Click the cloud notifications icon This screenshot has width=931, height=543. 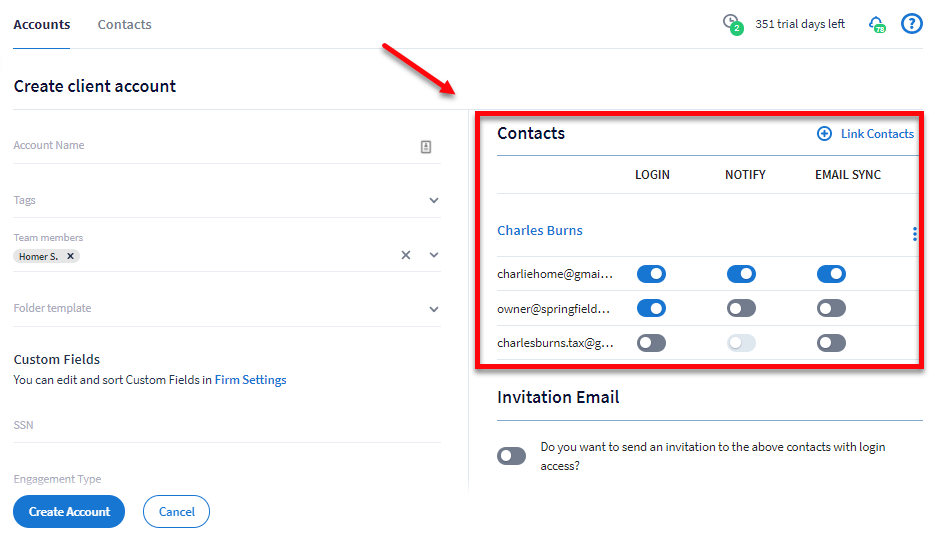[877, 25]
